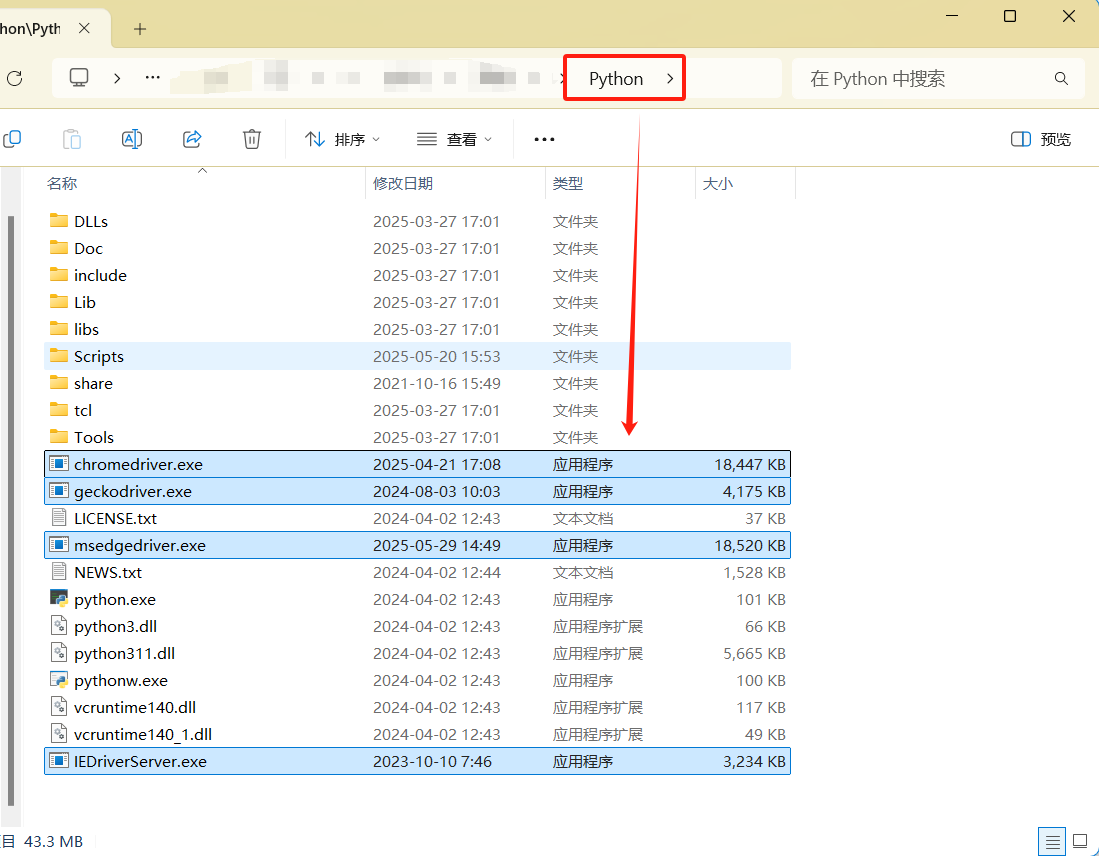The width and height of the screenshot is (1099, 856).
Task: Click the Rename icon in toolbar
Action: coord(132,139)
